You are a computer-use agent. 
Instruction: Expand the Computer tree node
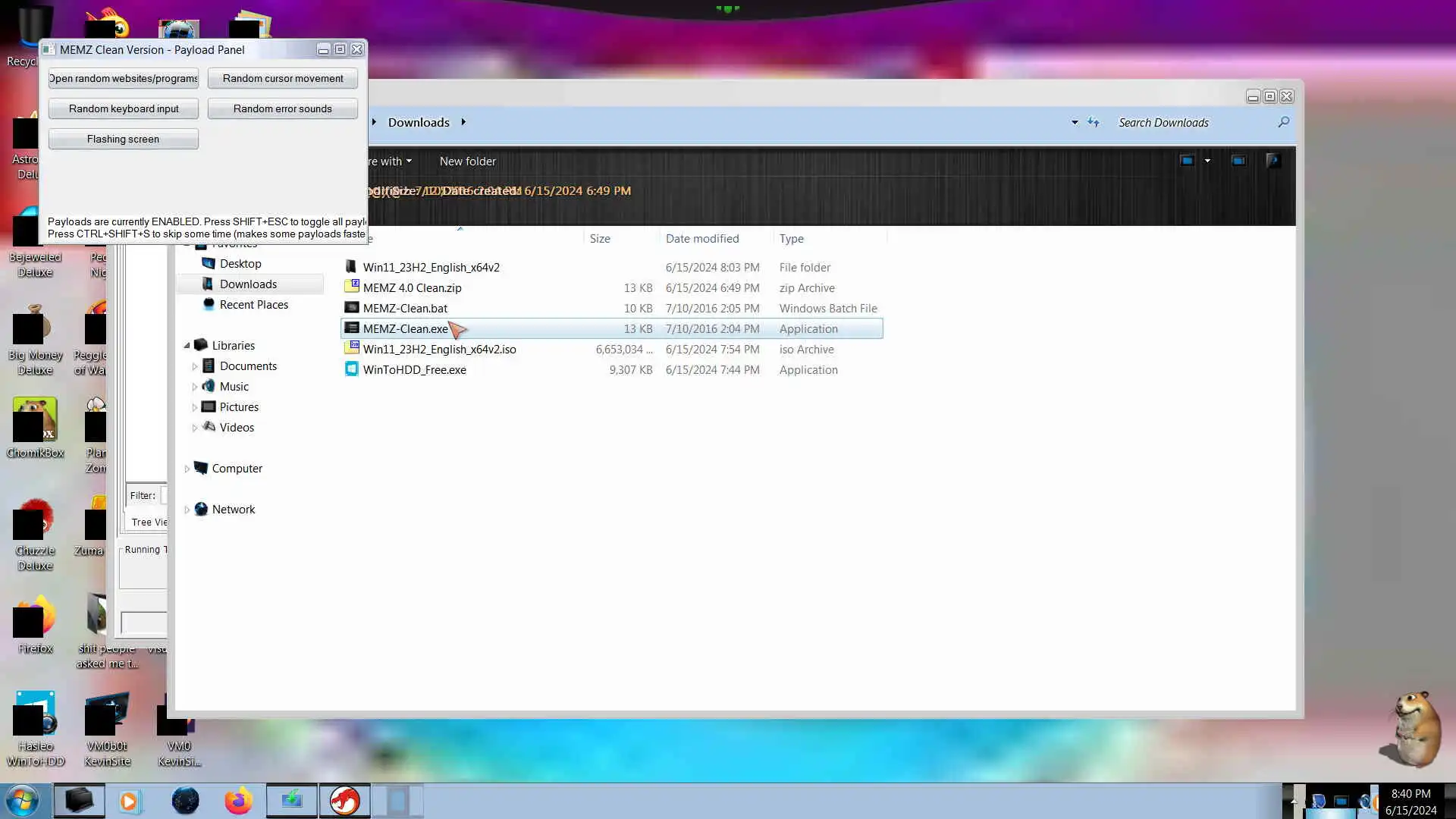click(187, 469)
